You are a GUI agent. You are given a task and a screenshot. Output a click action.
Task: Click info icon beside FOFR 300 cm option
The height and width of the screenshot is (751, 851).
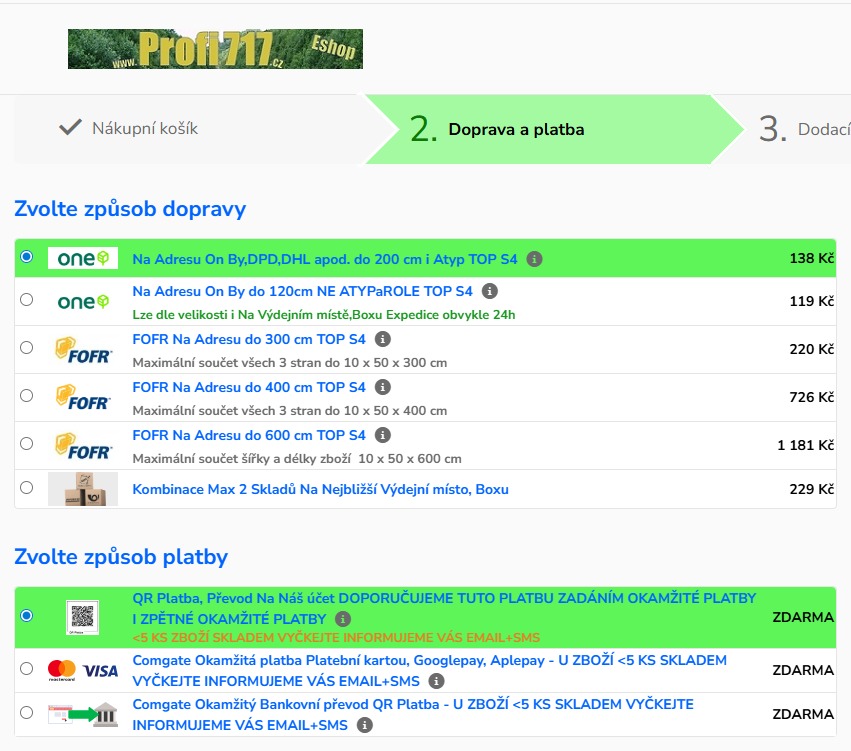383,339
